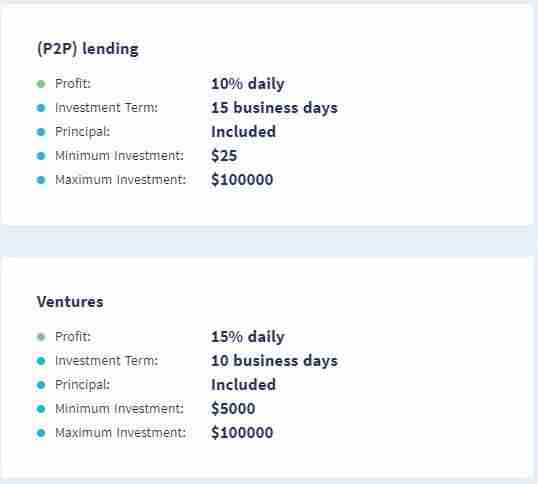Click the blue bullet beside 15 business days term
This screenshot has width=538, height=484.
(41, 108)
